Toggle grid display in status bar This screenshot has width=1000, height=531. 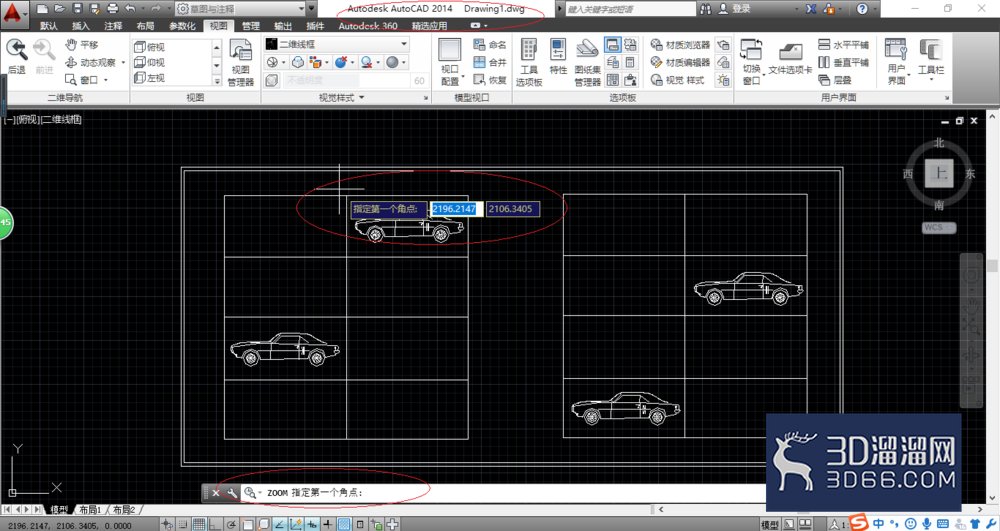[199, 525]
